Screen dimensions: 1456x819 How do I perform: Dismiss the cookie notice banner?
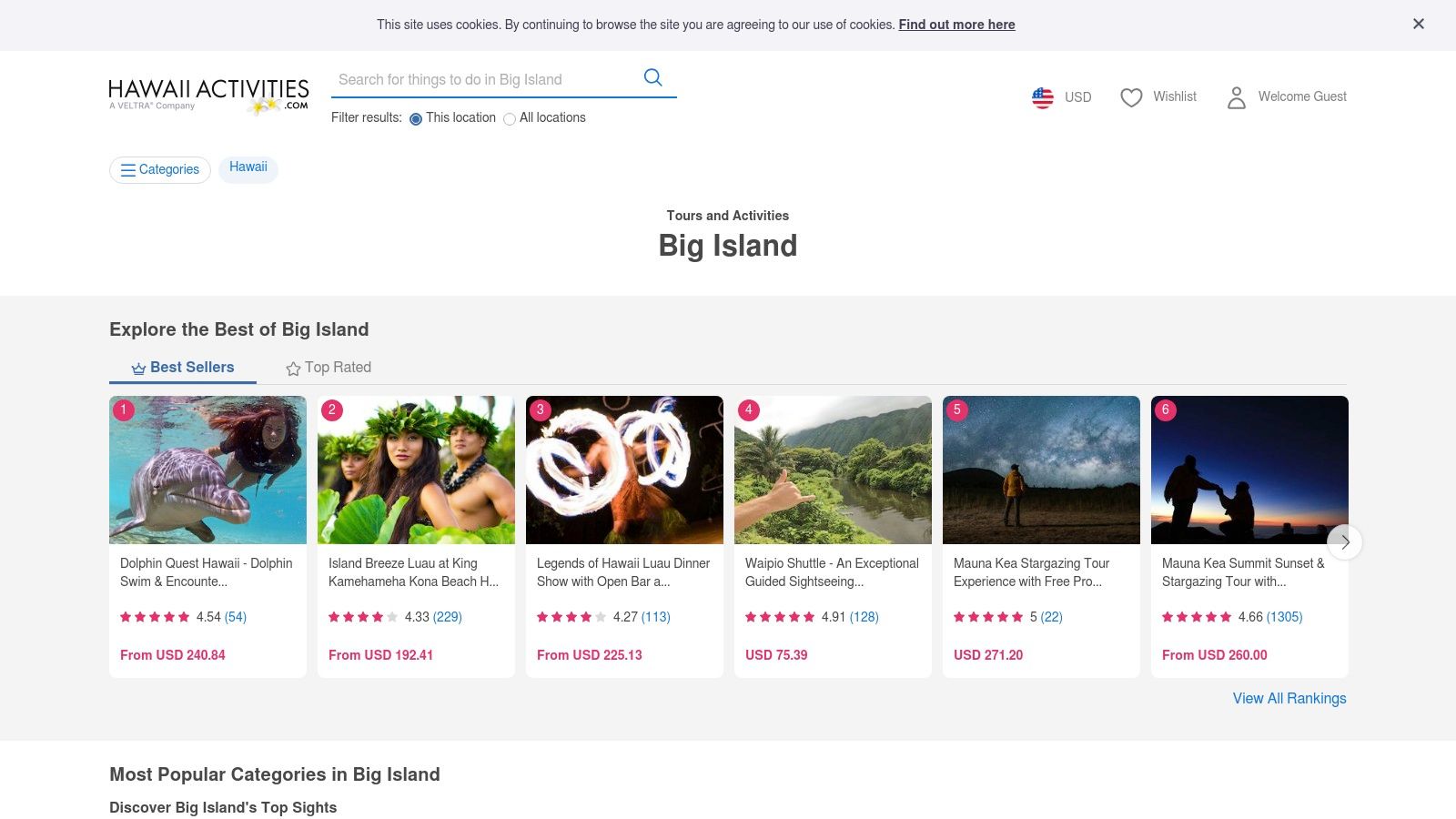(1418, 25)
